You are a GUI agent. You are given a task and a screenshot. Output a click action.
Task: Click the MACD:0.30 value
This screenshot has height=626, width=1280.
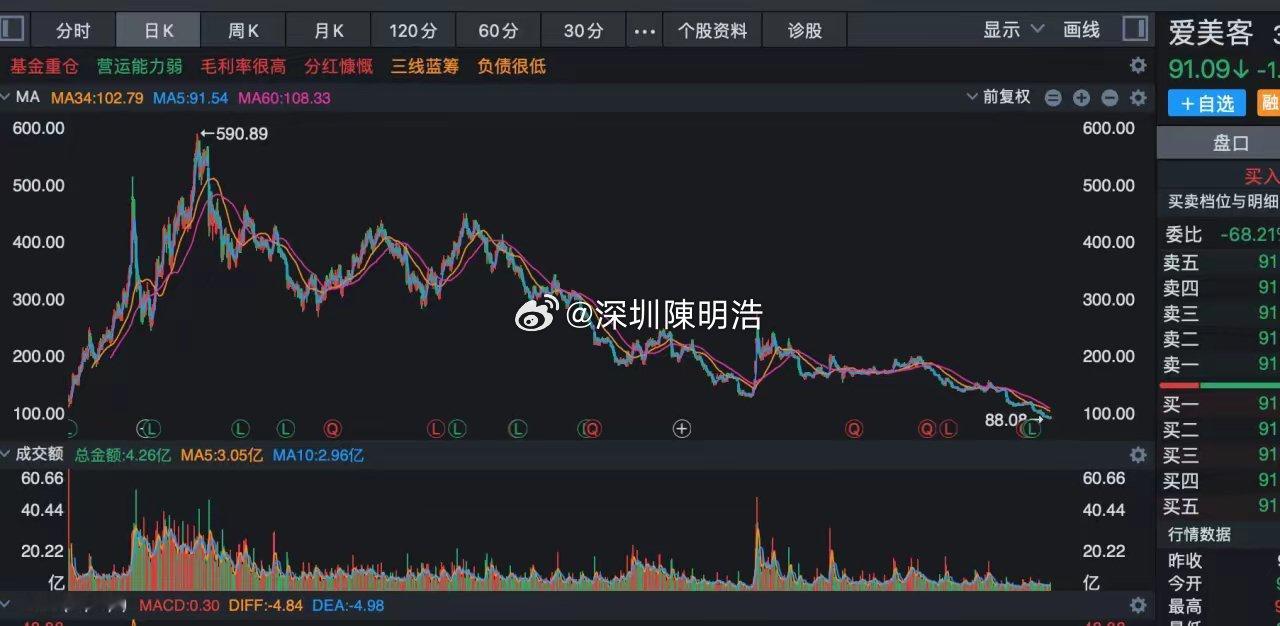179,605
